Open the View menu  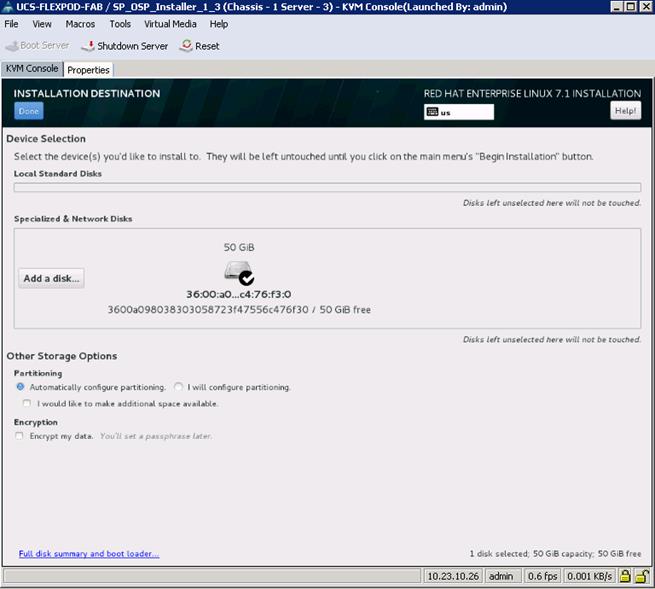point(42,24)
